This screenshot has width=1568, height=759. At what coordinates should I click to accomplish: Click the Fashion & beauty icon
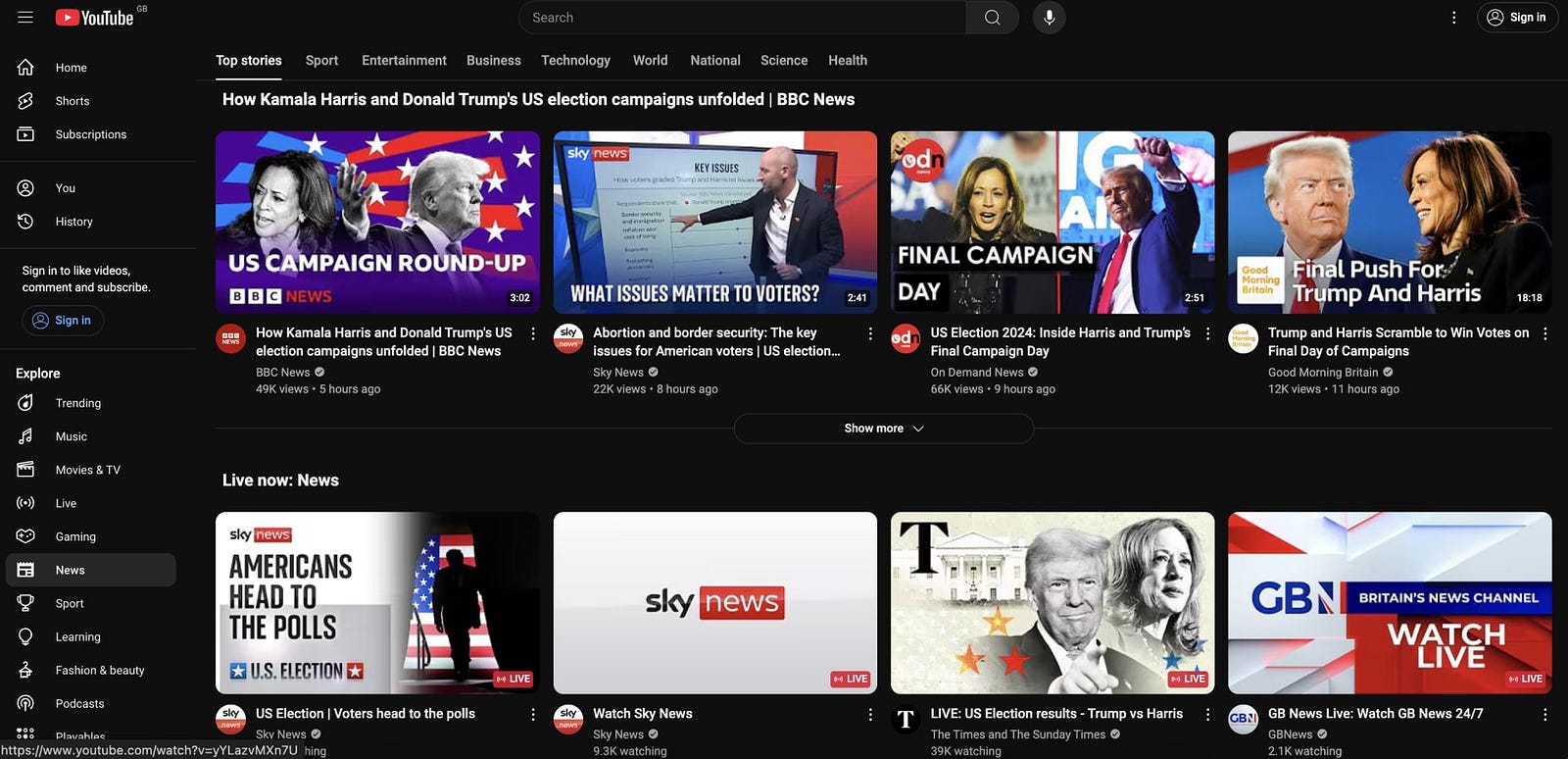25,670
